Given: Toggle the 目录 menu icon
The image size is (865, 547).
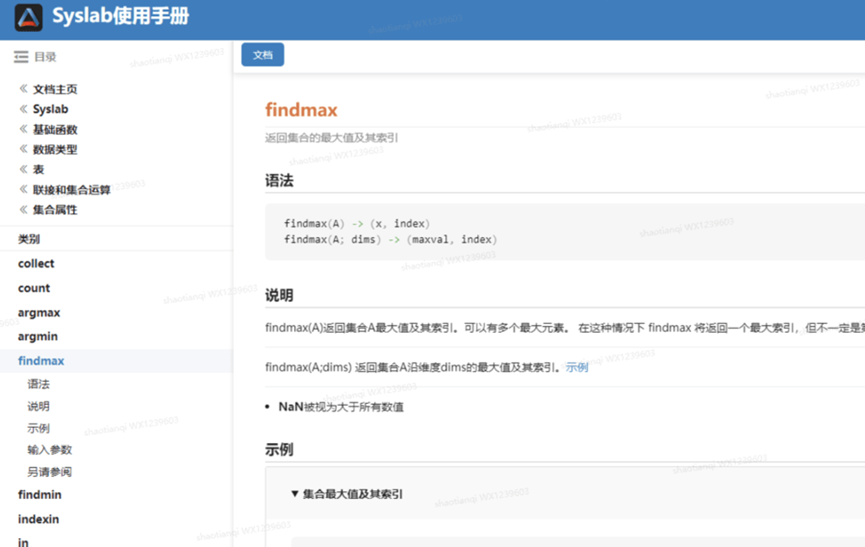Looking at the screenshot, I should [21, 57].
